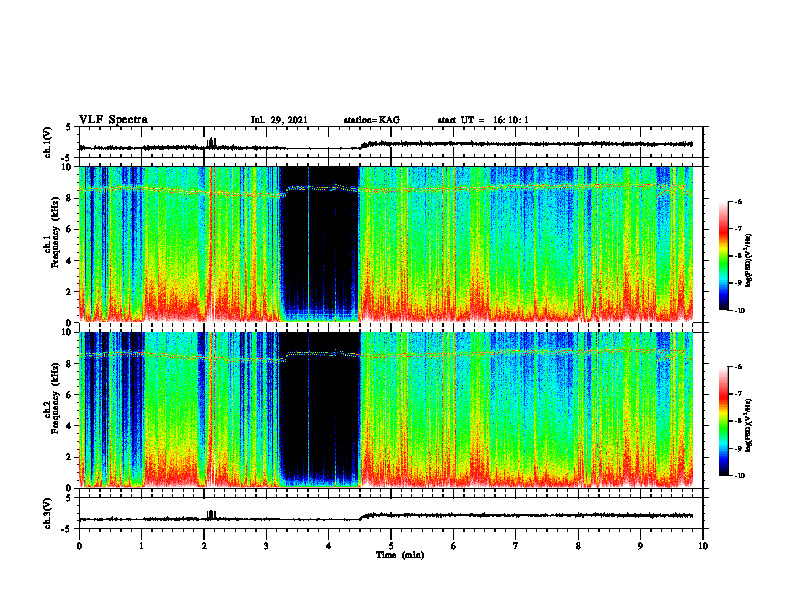Image resolution: width=792 pixels, height=612 pixels.
Task: Click tick label 10 on the Time axis
Action: (703, 546)
